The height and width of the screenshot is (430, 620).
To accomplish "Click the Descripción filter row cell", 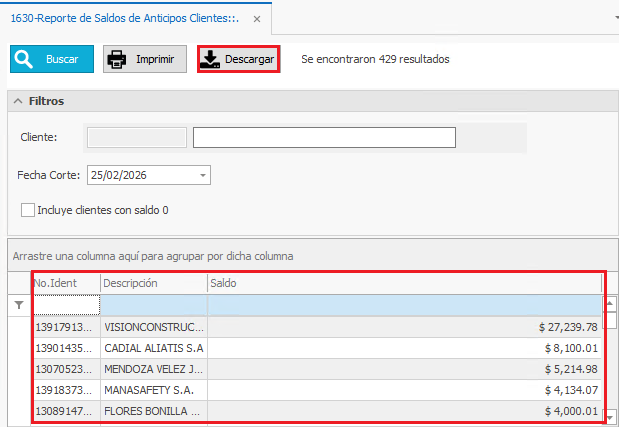I will click(153, 305).
